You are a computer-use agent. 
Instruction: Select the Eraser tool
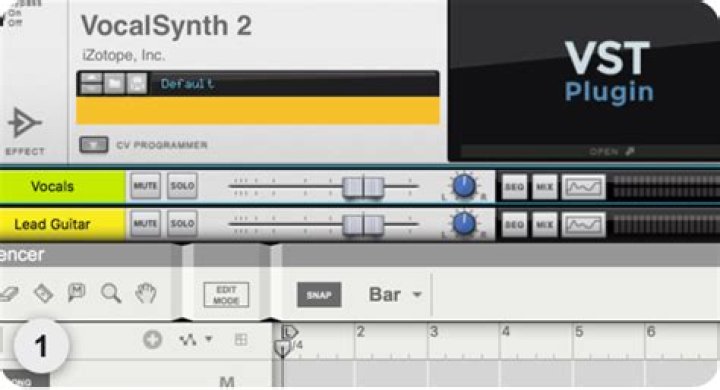(9, 294)
